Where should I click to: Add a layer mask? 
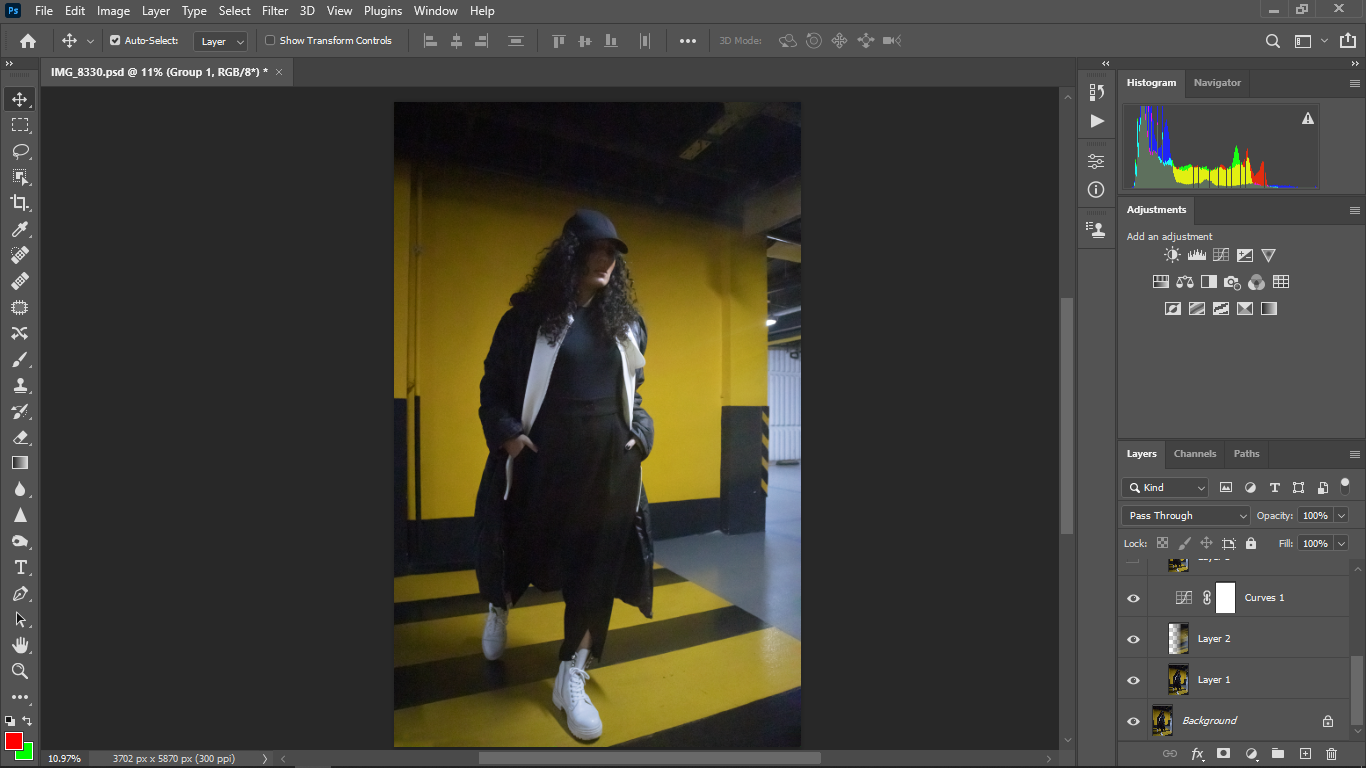tap(1223, 753)
